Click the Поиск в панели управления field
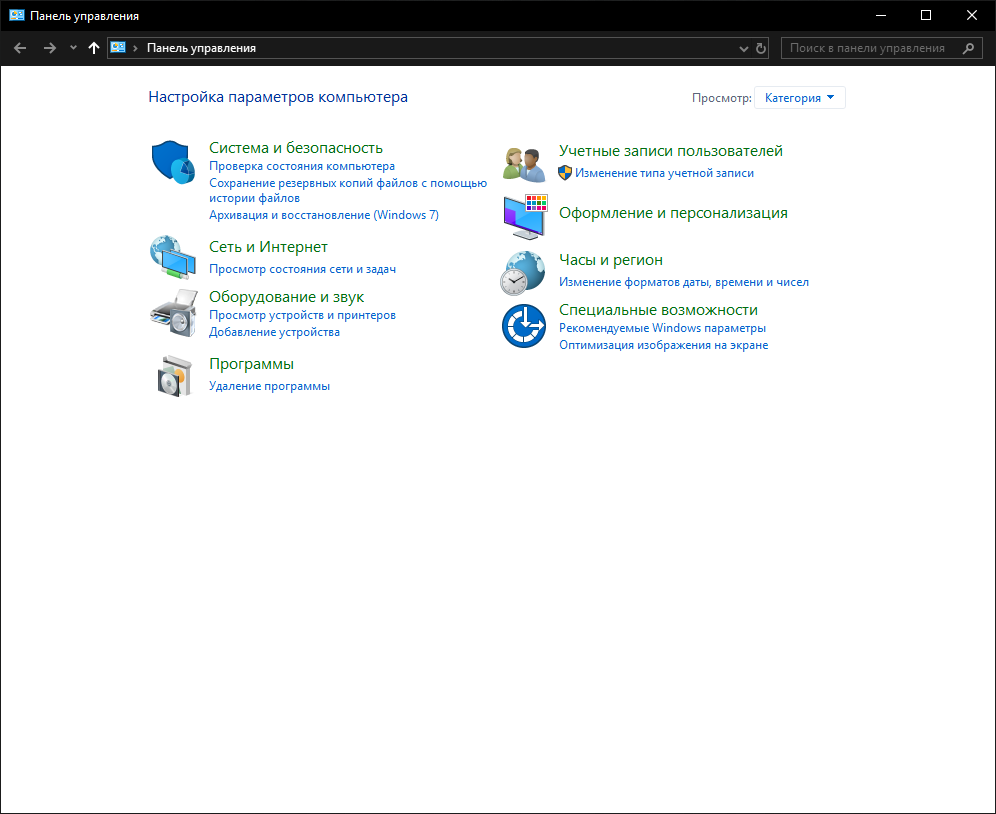 [x=881, y=48]
